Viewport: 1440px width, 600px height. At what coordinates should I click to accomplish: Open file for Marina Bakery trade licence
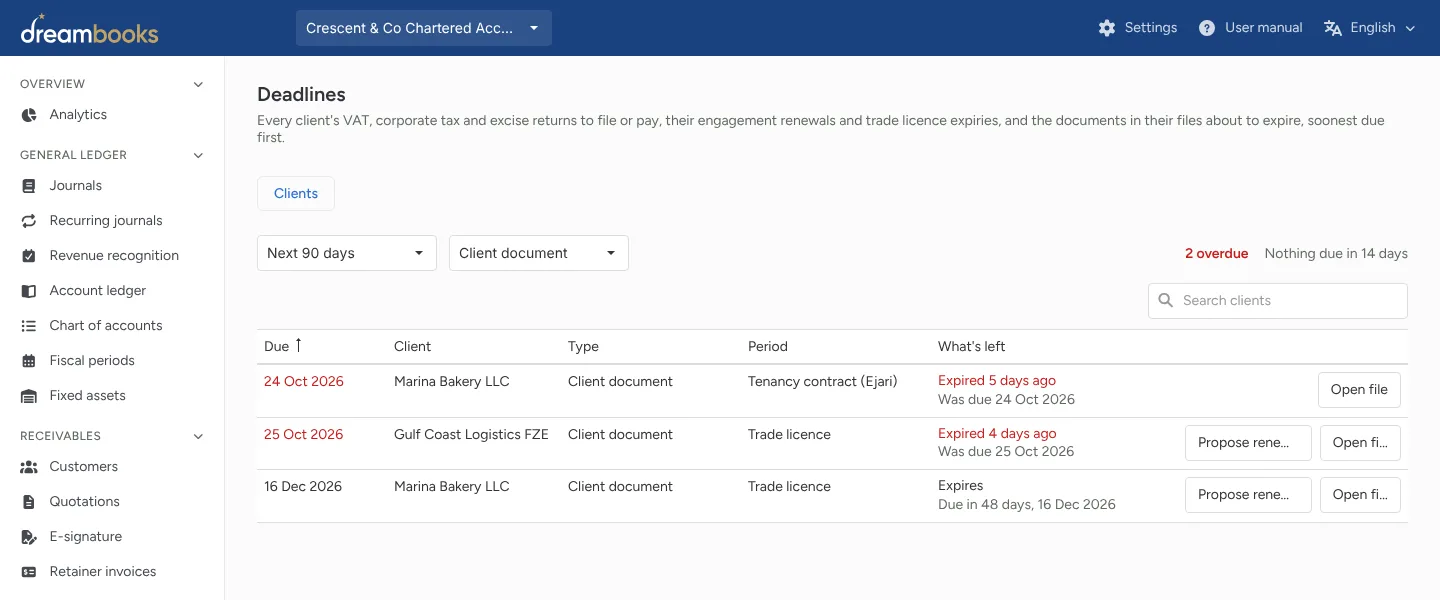tap(1360, 495)
